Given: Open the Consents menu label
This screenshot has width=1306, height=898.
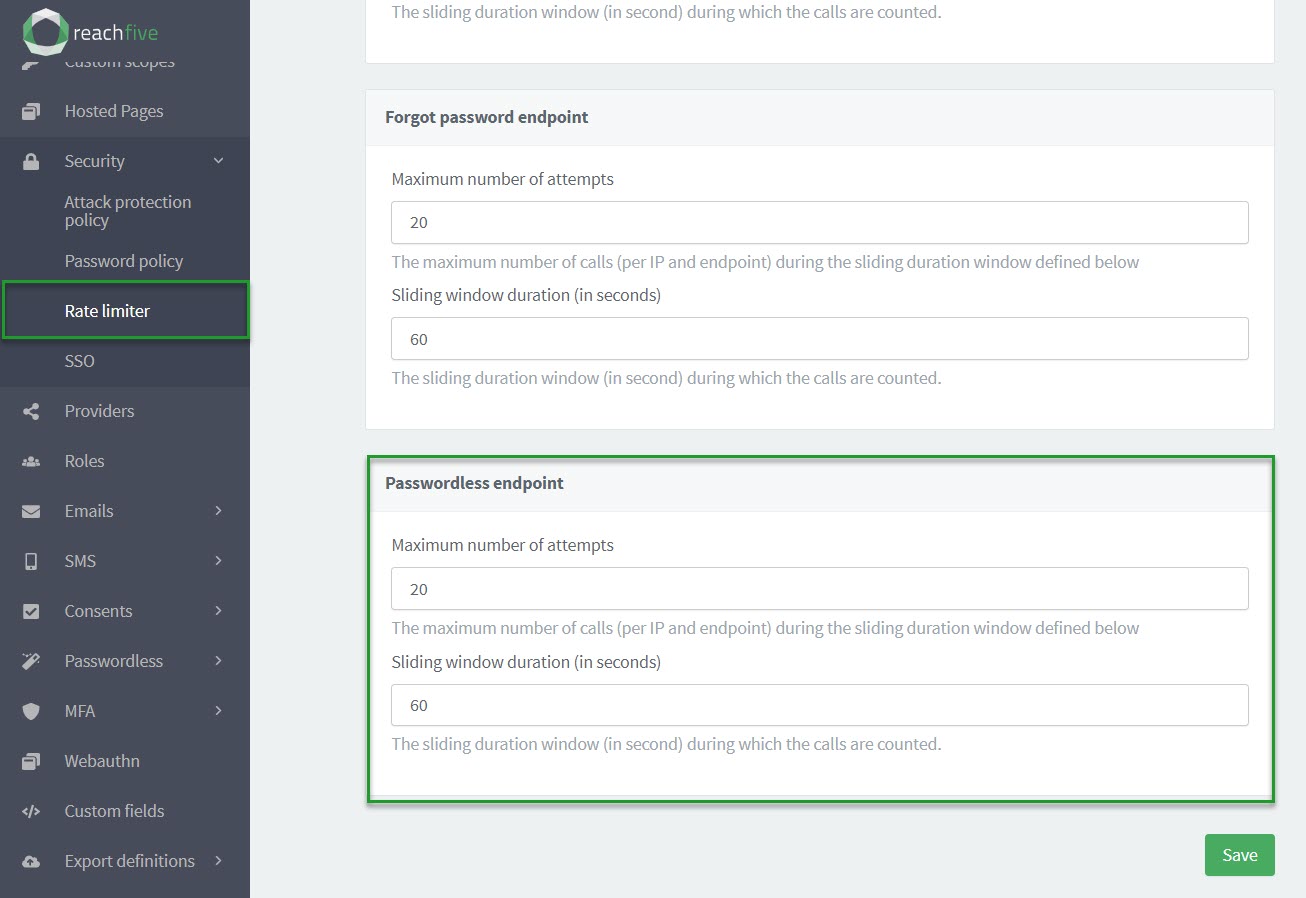Looking at the screenshot, I should coord(98,611).
